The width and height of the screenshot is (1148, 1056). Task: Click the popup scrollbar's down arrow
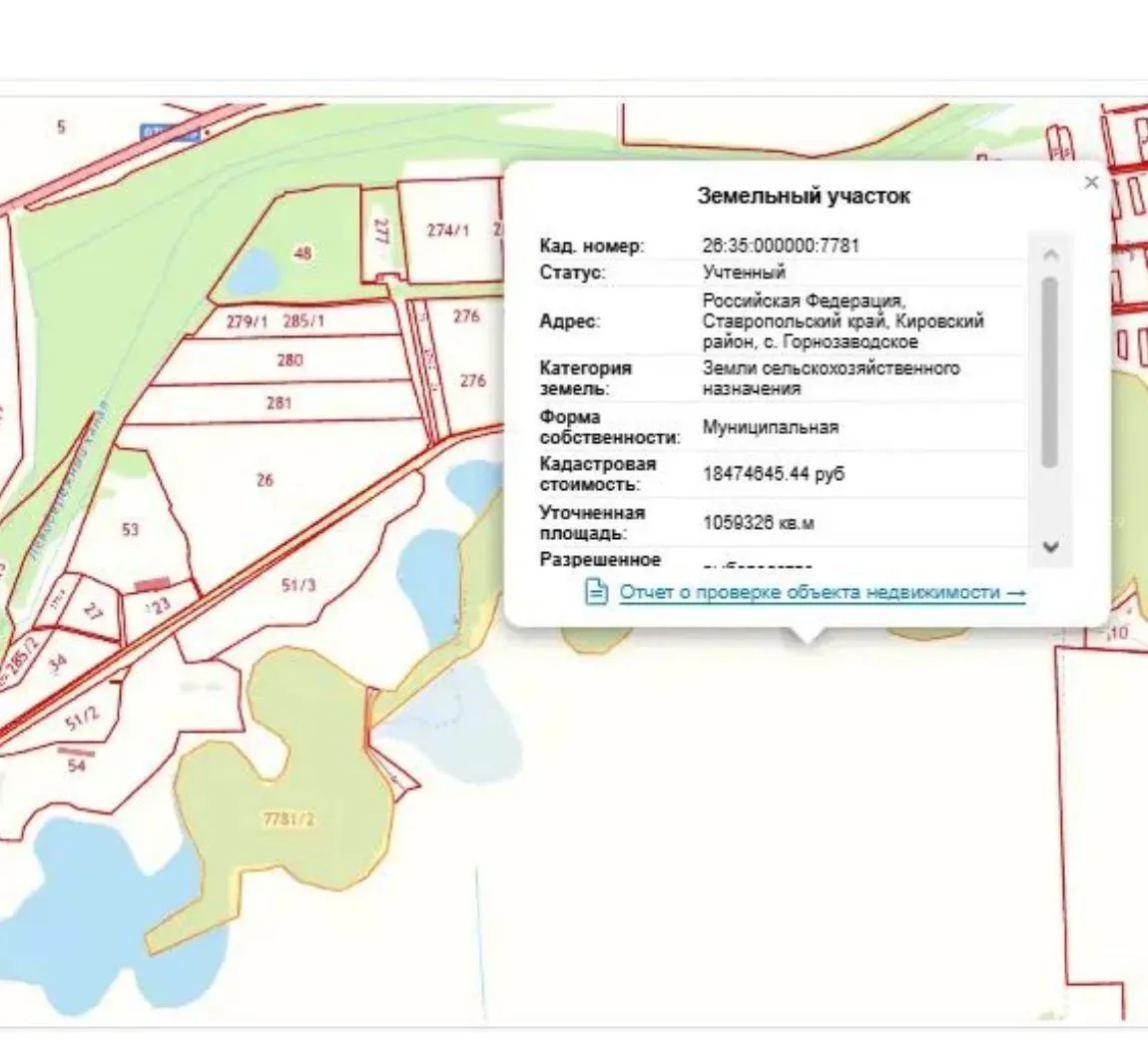click(1050, 547)
